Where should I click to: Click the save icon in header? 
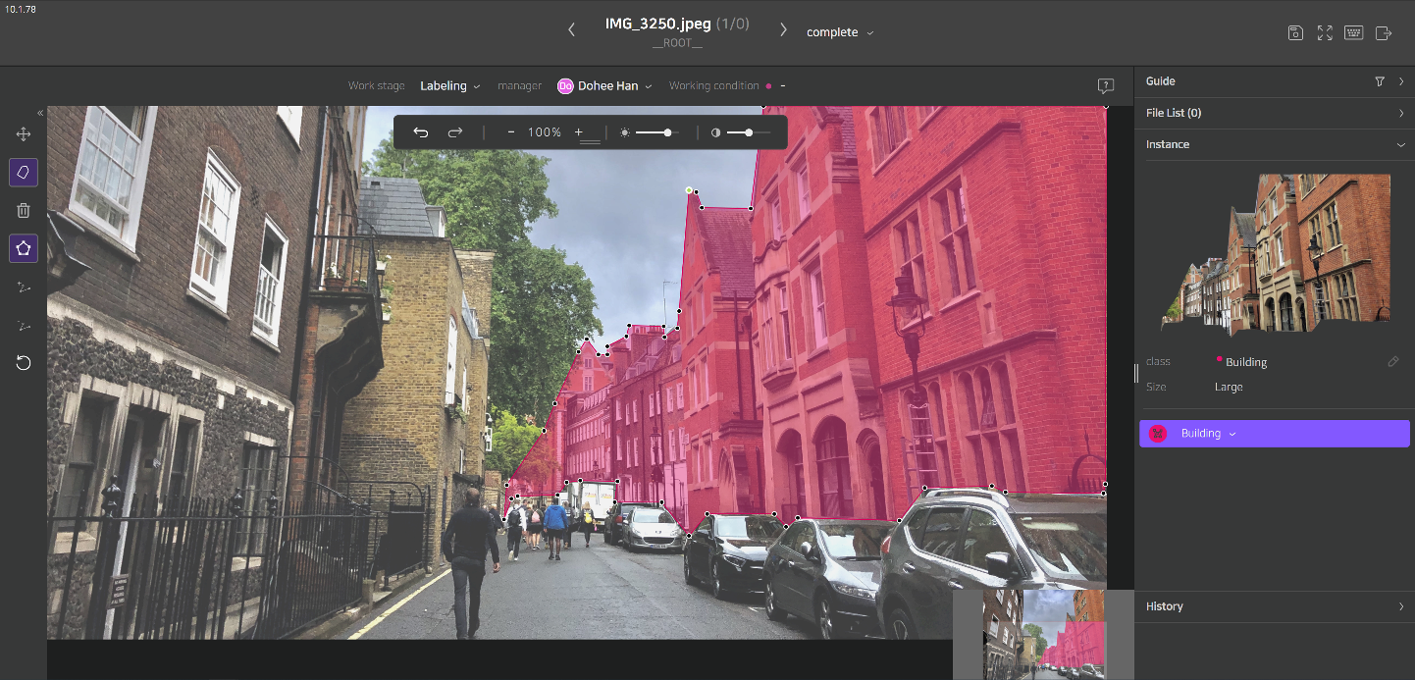[1295, 33]
